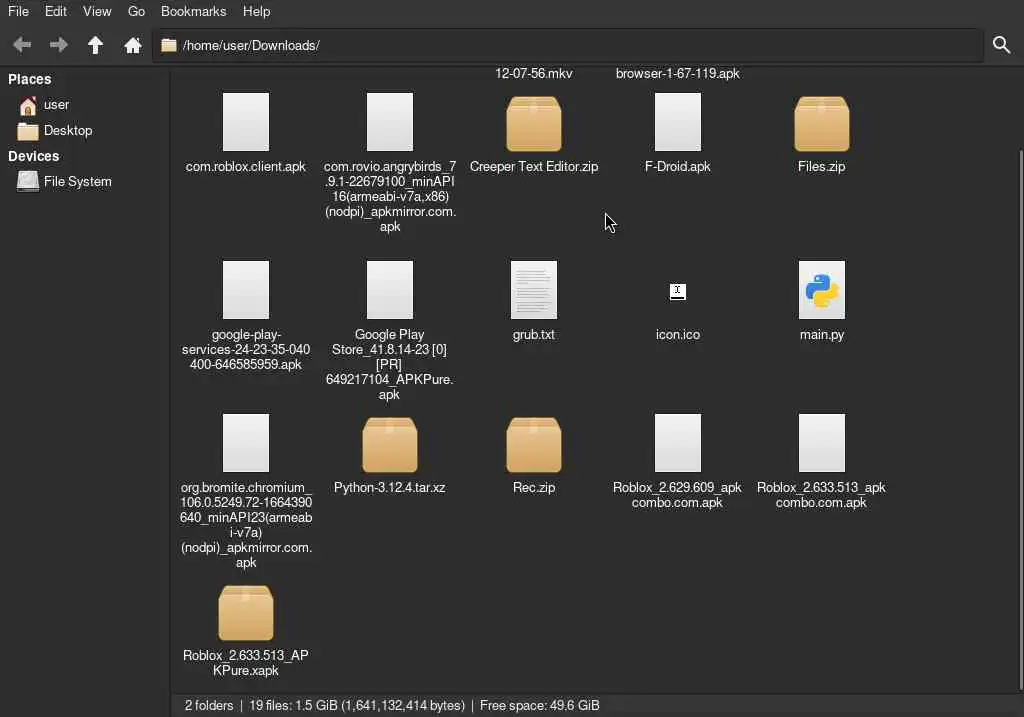
Task: Click the '12-07-56.mkv' file name
Action: 534,73
